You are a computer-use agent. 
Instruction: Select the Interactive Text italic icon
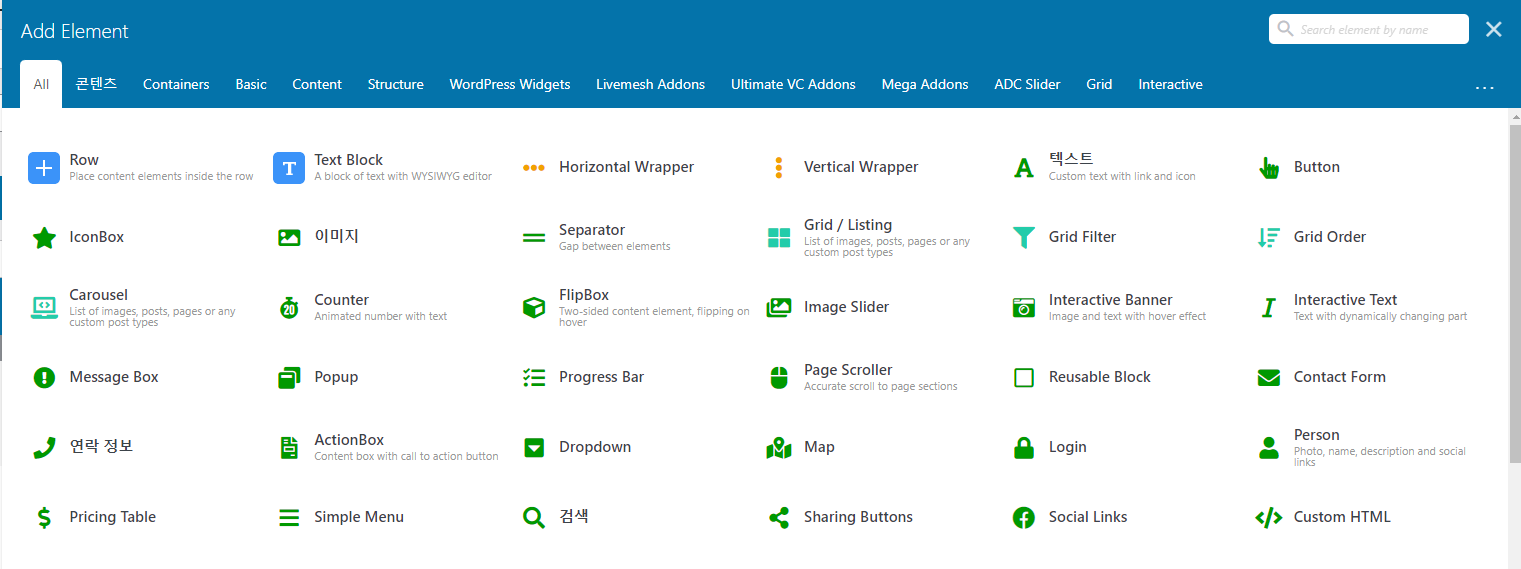tap(1269, 308)
